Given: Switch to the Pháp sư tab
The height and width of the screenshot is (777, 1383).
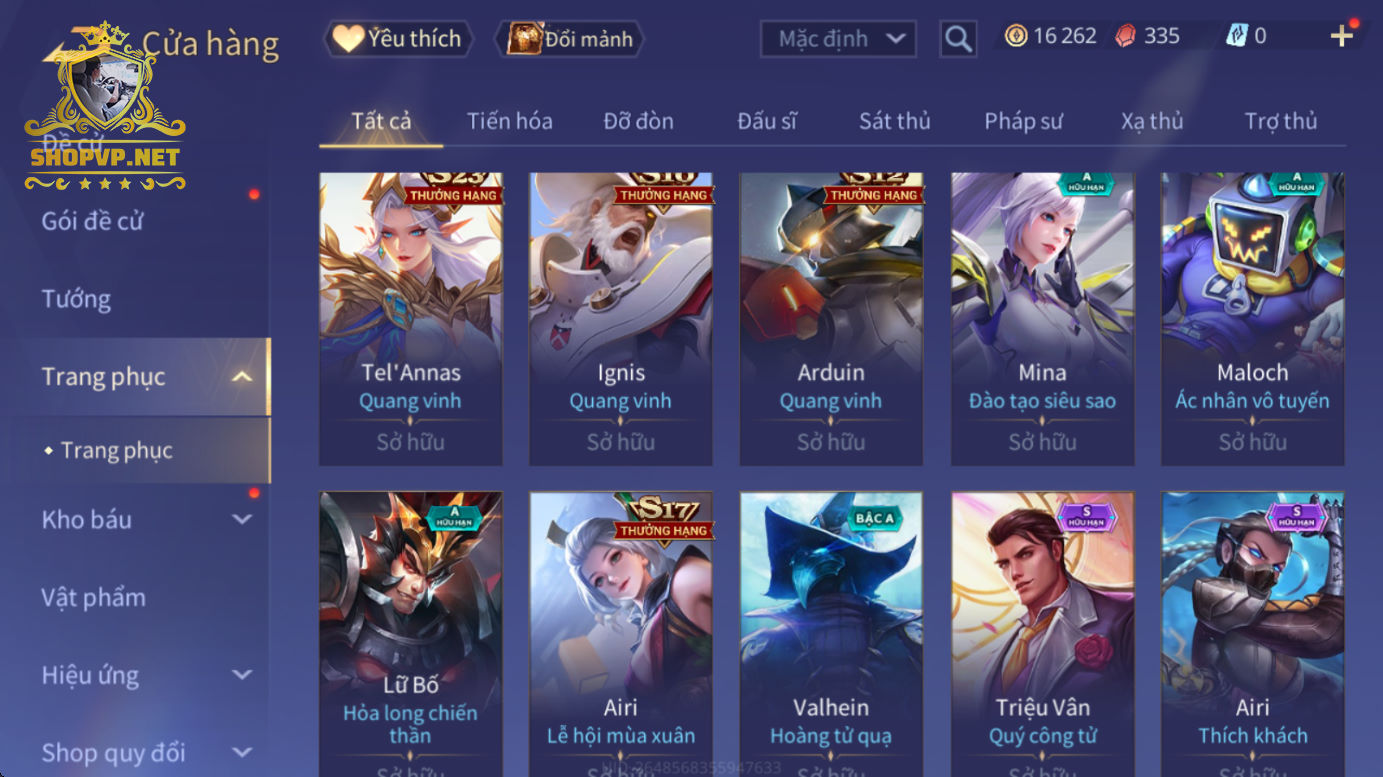Looking at the screenshot, I should click(x=1023, y=121).
